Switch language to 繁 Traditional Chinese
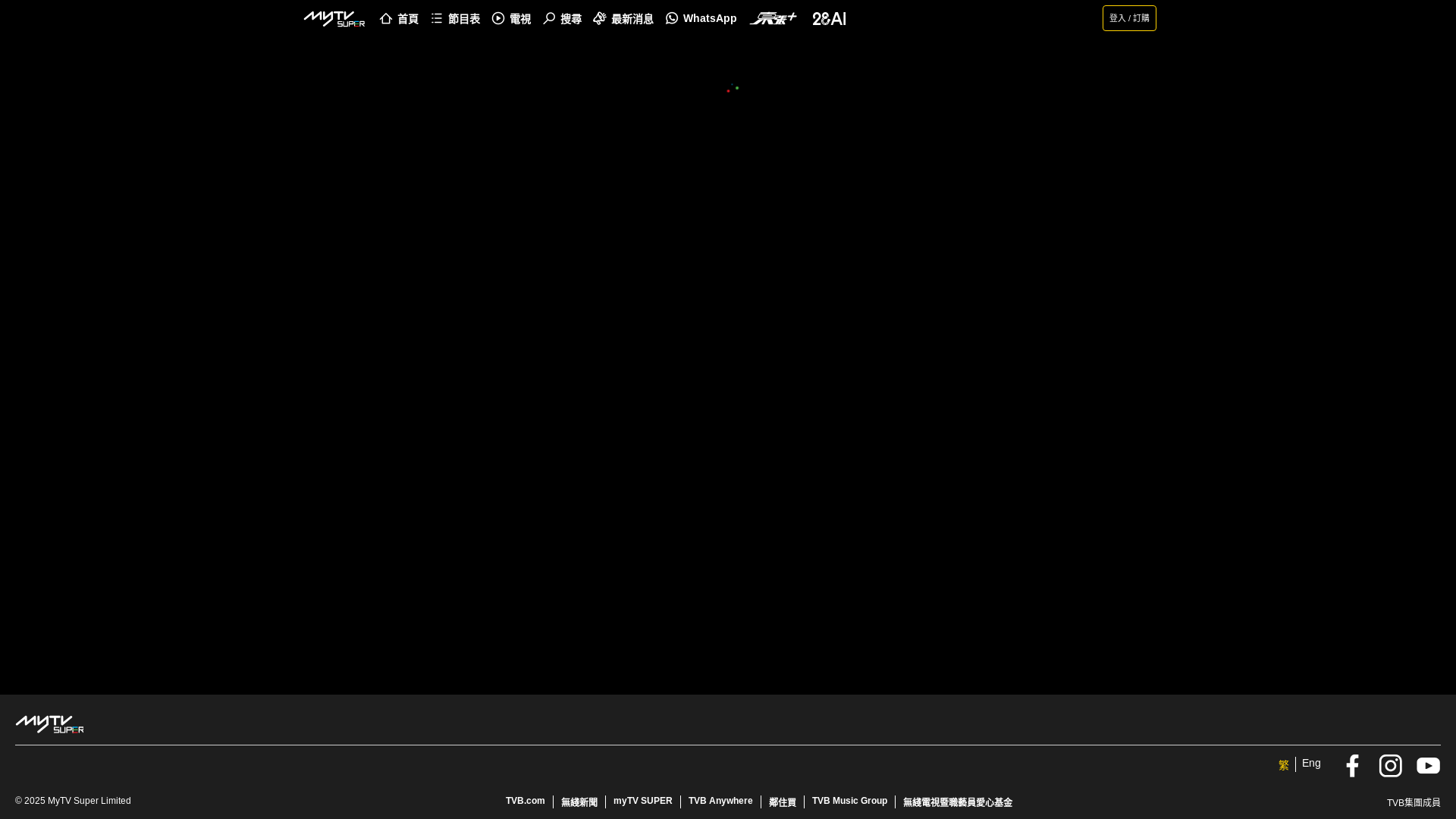 (1283, 765)
